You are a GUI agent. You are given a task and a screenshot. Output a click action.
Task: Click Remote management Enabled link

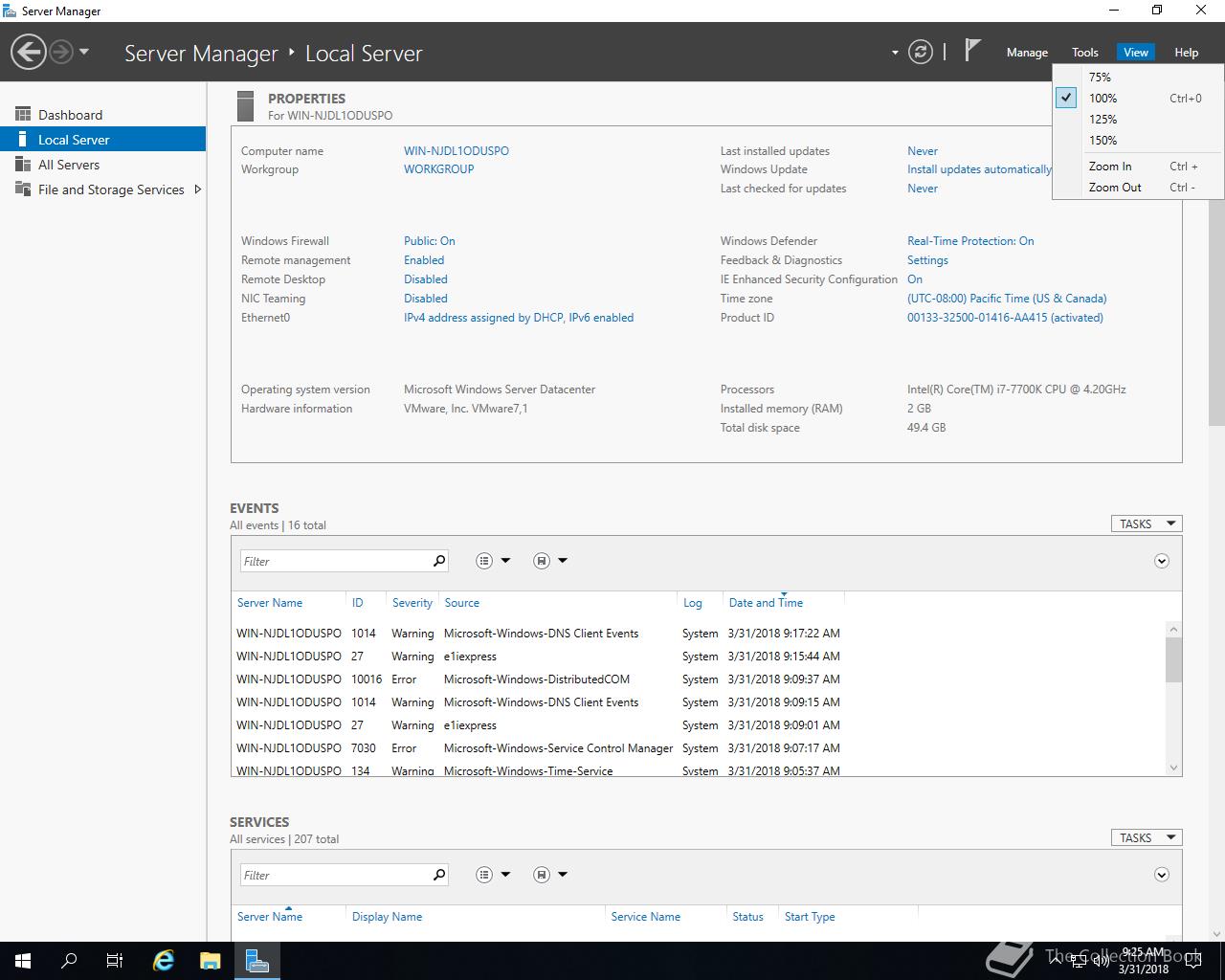[x=424, y=260]
